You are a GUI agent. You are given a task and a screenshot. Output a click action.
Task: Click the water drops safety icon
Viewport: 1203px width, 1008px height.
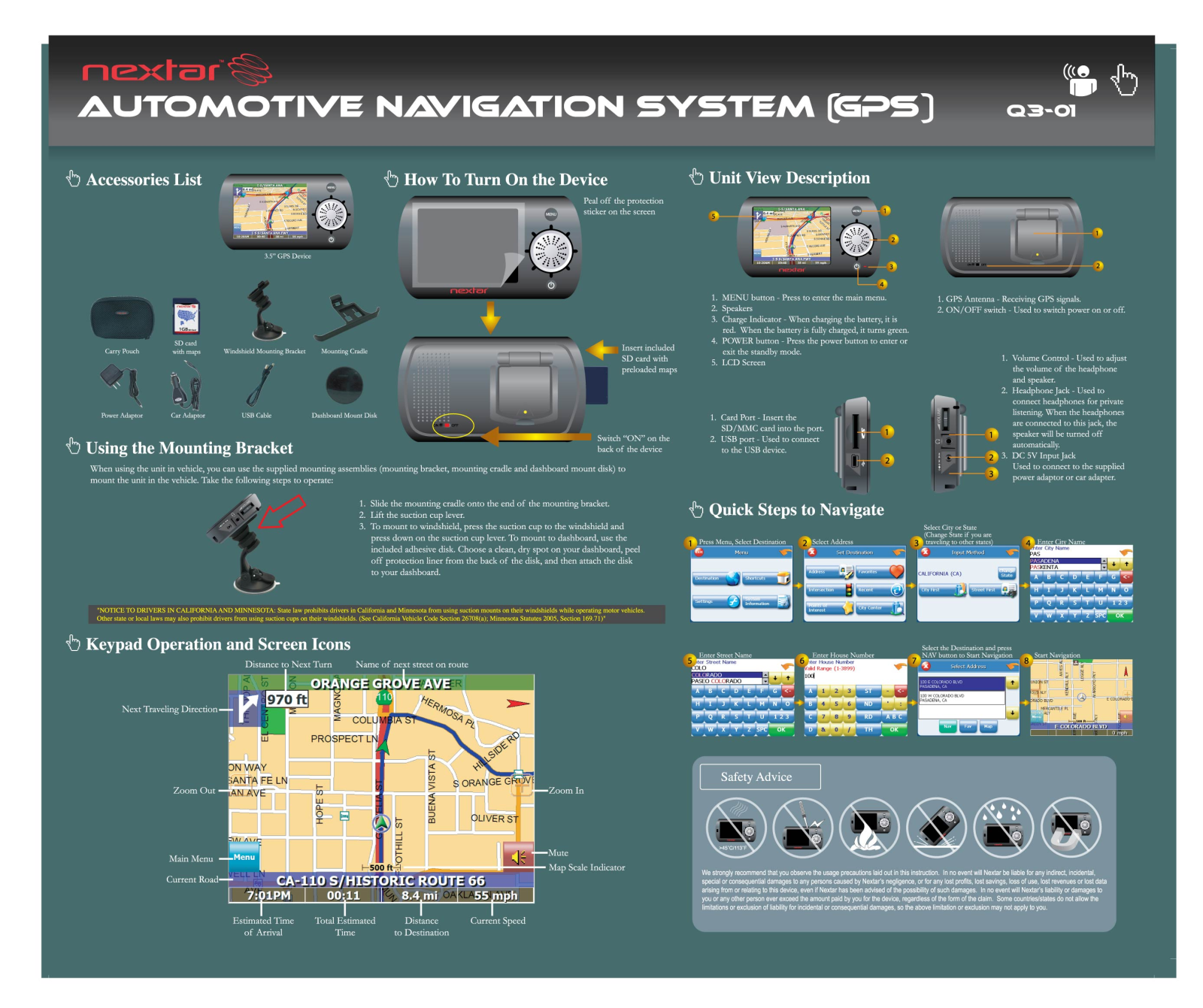[1004, 828]
